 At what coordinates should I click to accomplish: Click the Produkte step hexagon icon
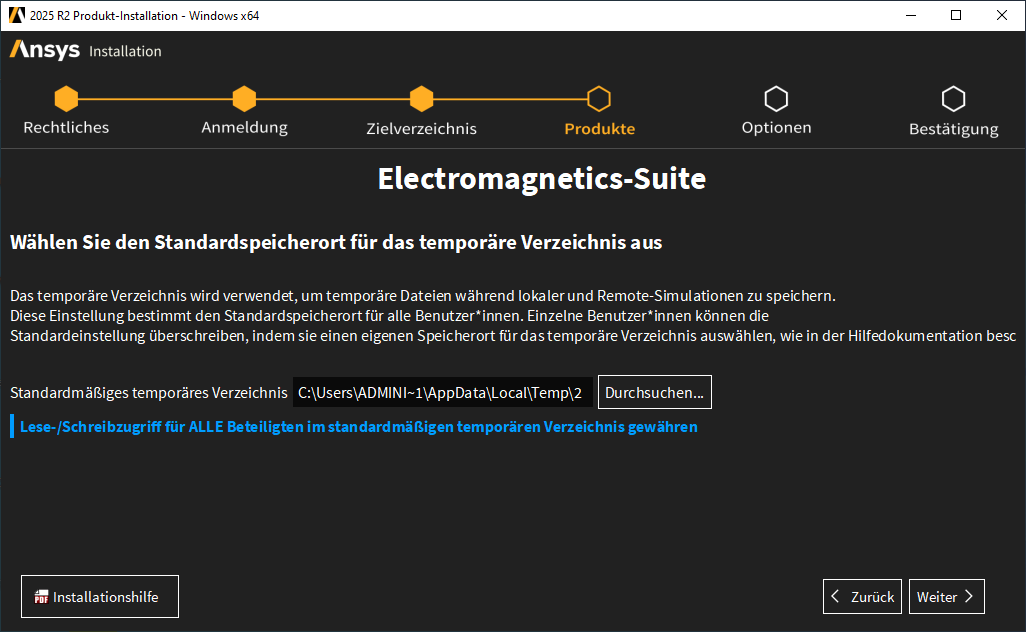(599, 99)
